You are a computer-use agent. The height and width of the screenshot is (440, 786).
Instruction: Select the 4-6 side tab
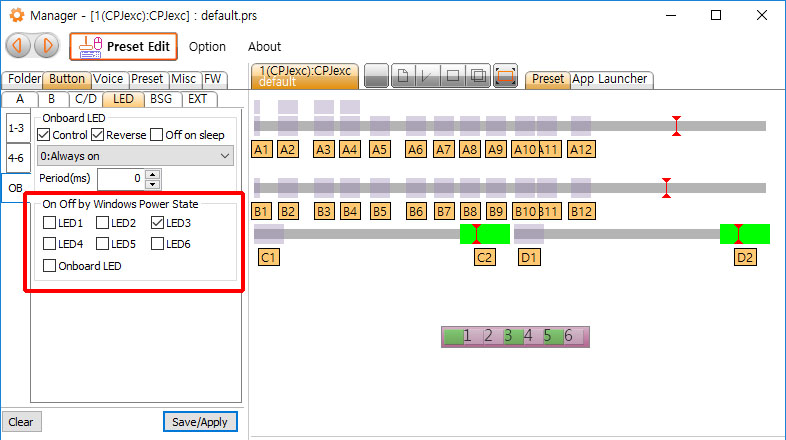(x=17, y=158)
